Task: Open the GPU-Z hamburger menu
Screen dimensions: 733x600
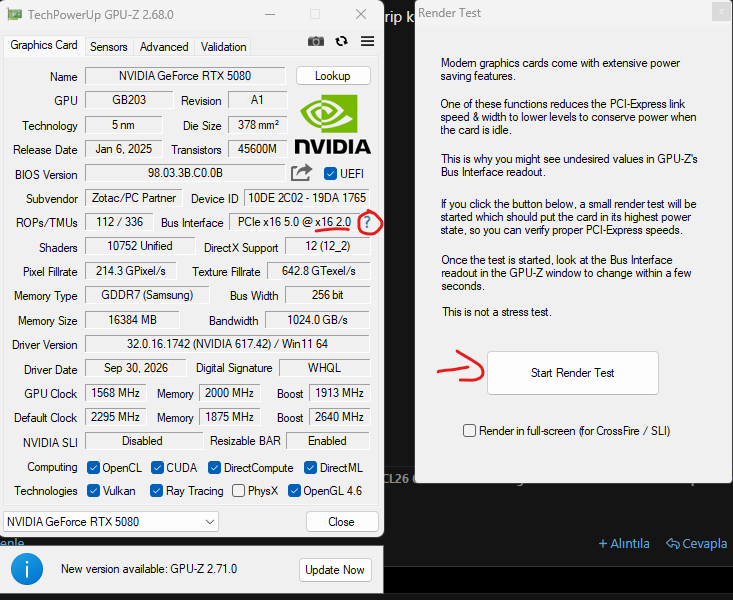Action: point(367,42)
